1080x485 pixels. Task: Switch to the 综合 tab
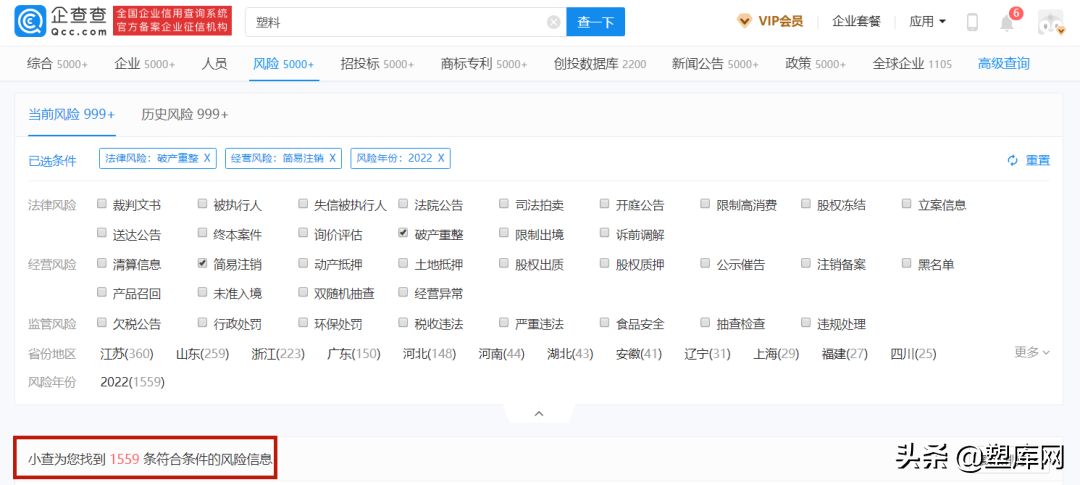tap(57, 64)
